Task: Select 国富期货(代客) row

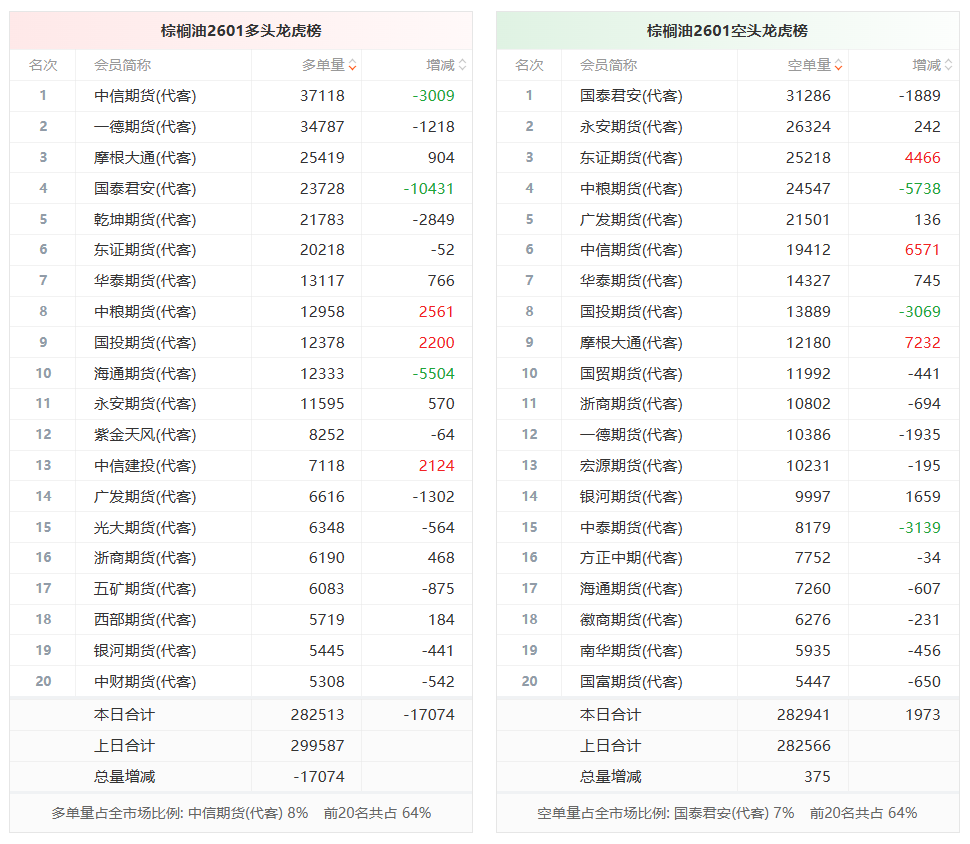Action: [x=728, y=682]
